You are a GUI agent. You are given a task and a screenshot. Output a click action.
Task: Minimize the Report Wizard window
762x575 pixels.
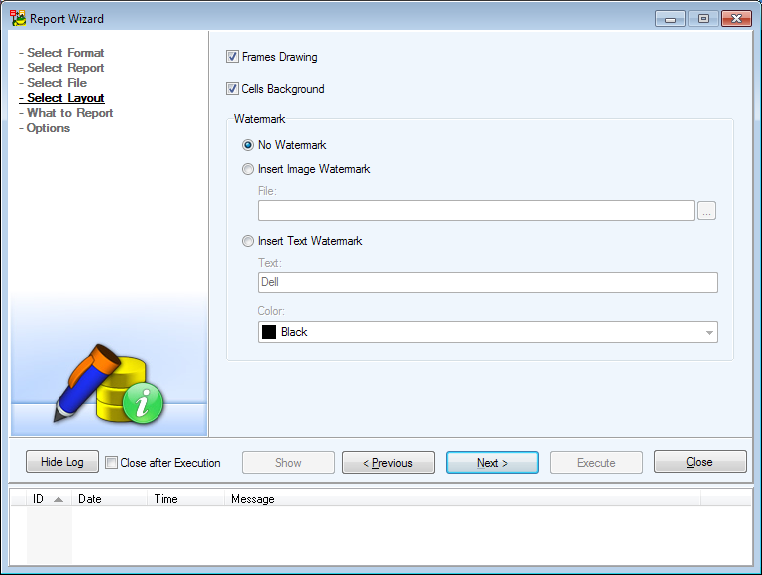[x=670, y=19]
